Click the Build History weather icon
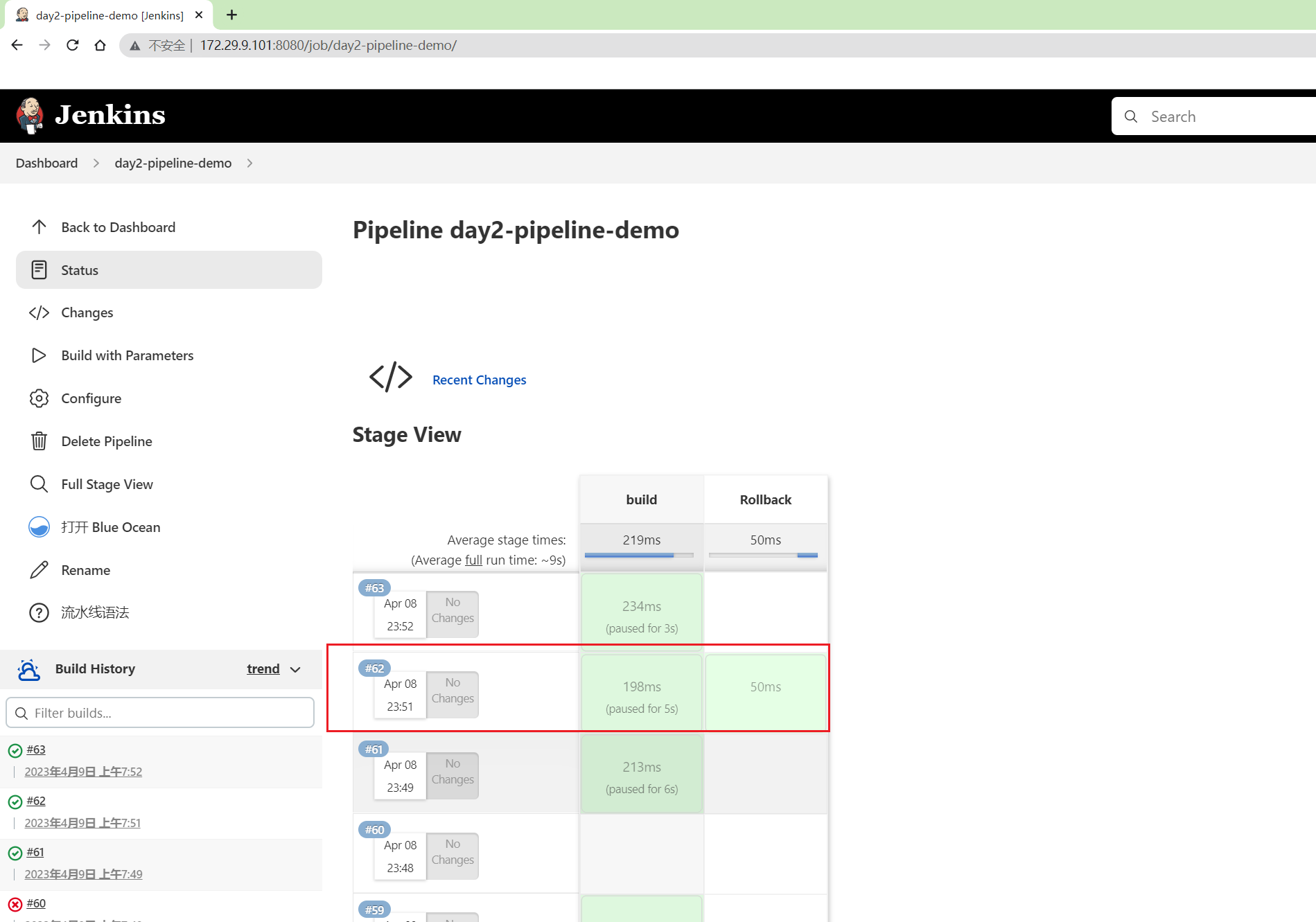 pyautogui.click(x=28, y=669)
